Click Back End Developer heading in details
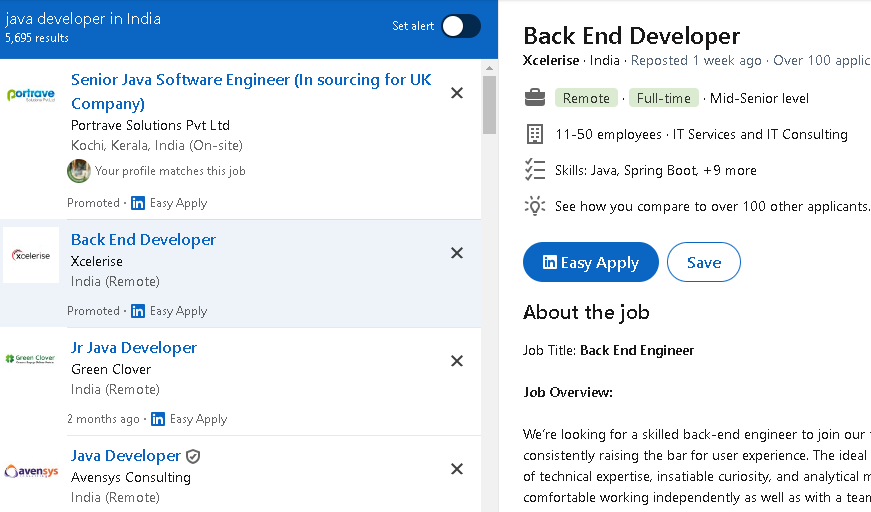Viewport: 871px width, 512px height. 632,36
